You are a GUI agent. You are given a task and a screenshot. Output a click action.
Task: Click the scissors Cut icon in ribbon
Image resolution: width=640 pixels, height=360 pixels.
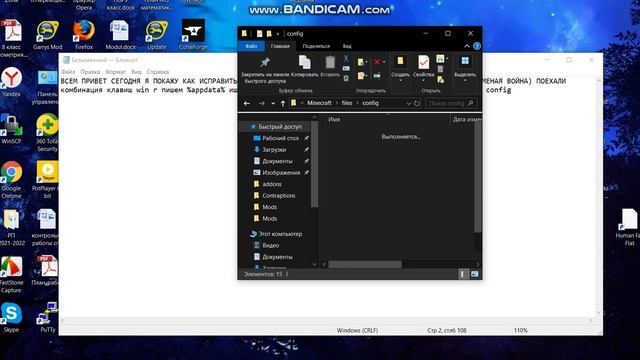click(346, 59)
